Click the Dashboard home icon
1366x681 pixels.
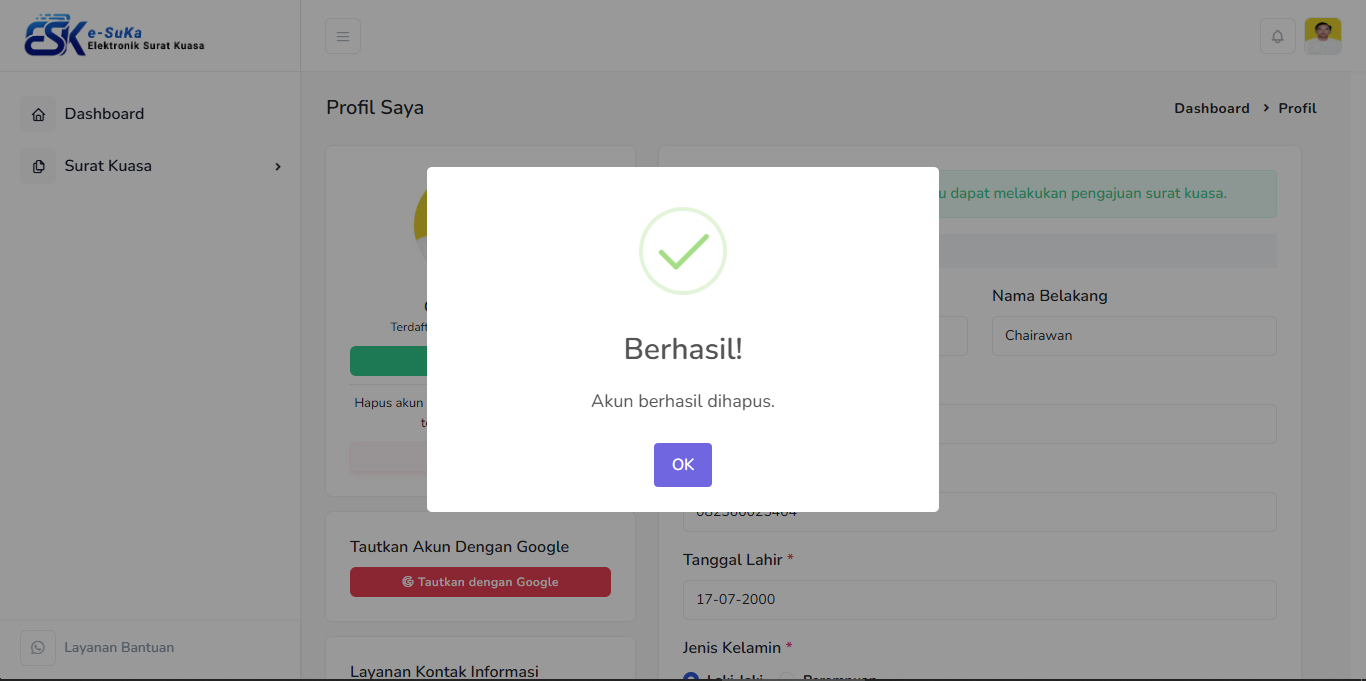38,115
